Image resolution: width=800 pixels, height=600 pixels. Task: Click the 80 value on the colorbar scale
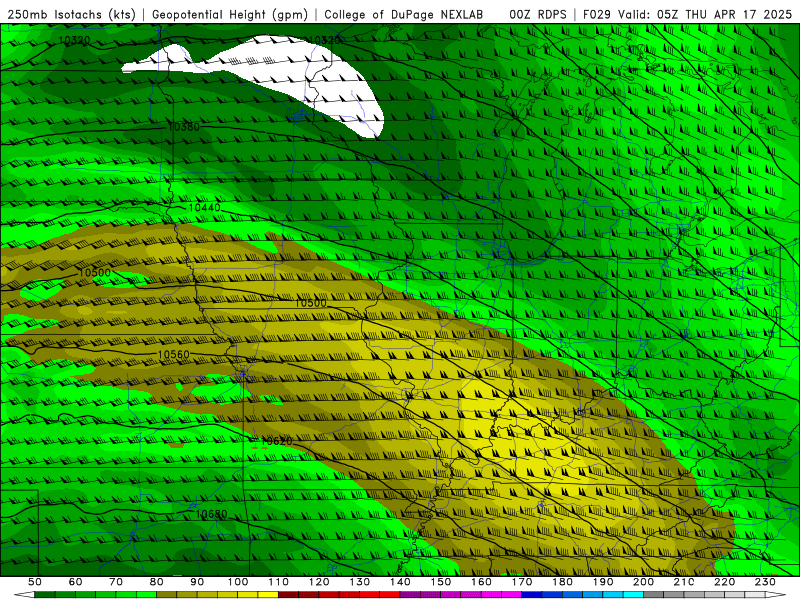coord(157,582)
